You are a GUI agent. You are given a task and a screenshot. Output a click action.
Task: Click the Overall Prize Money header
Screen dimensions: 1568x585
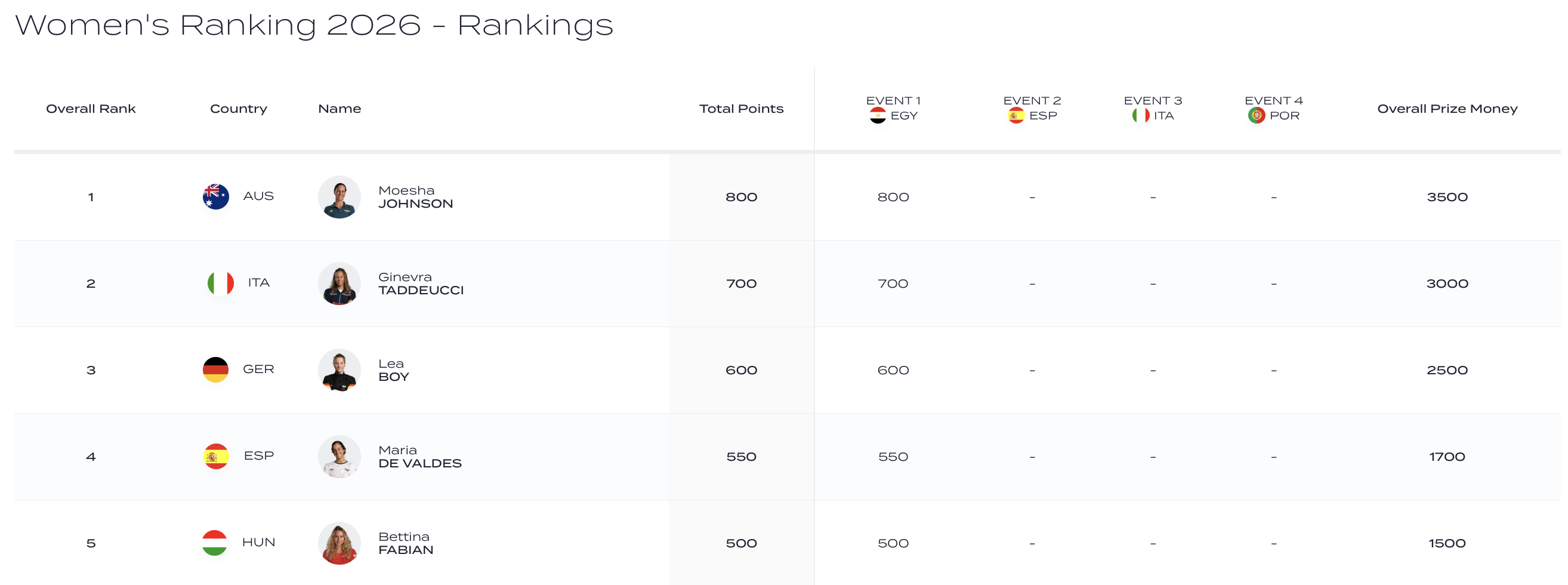1447,109
